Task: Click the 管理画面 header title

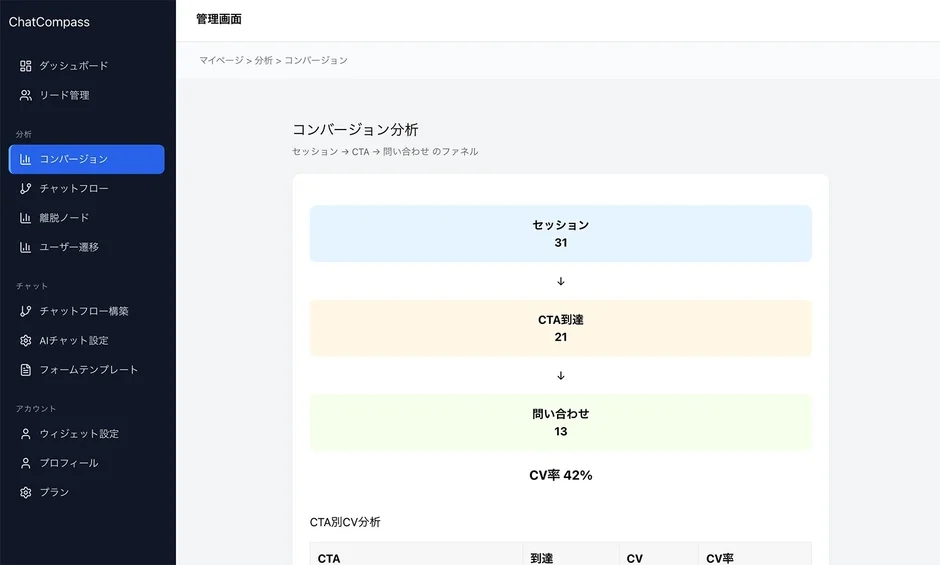Action: pyautogui.click(x=219, y=19)
